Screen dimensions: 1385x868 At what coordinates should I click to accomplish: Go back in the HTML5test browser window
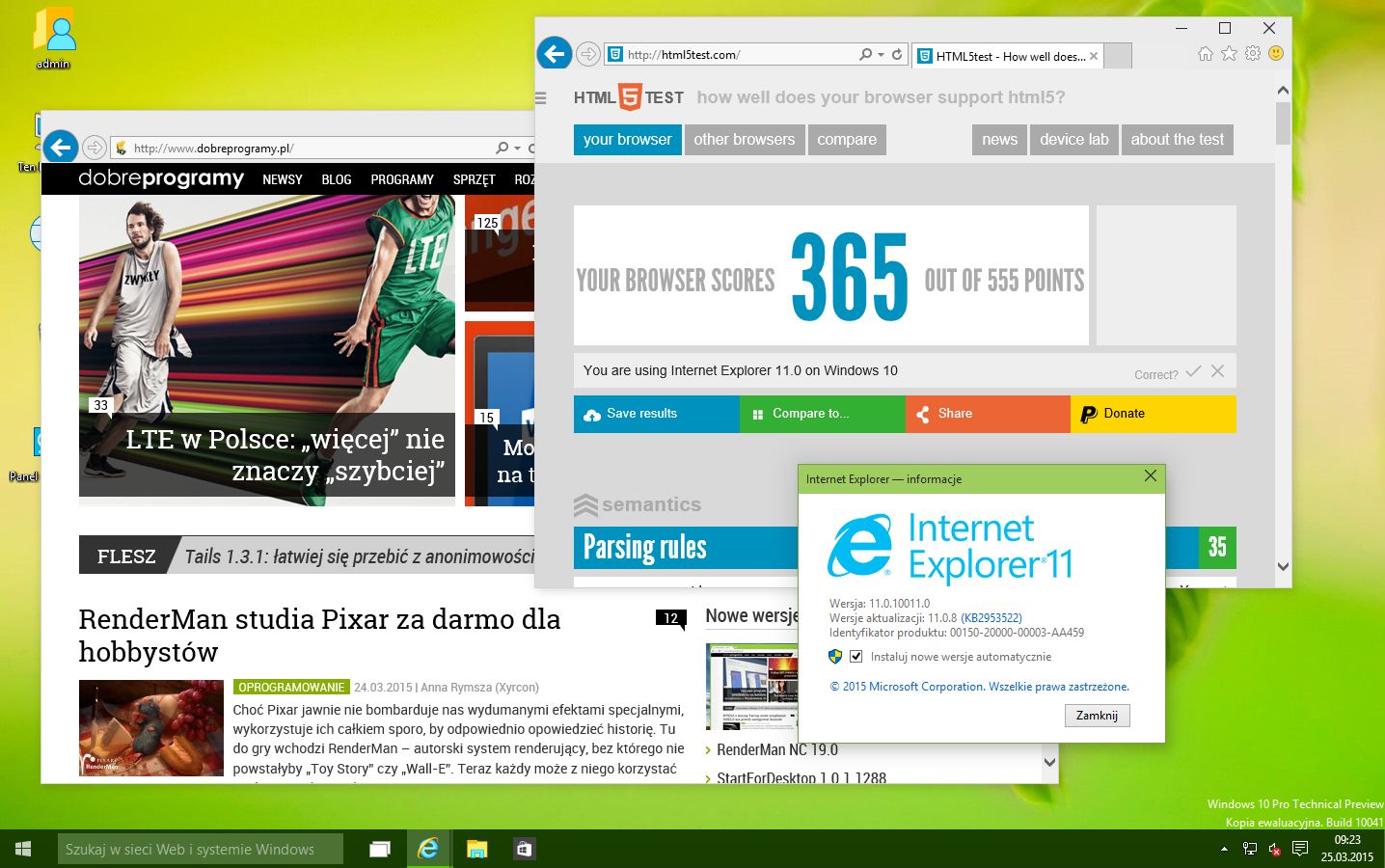[x=555, y=53]
